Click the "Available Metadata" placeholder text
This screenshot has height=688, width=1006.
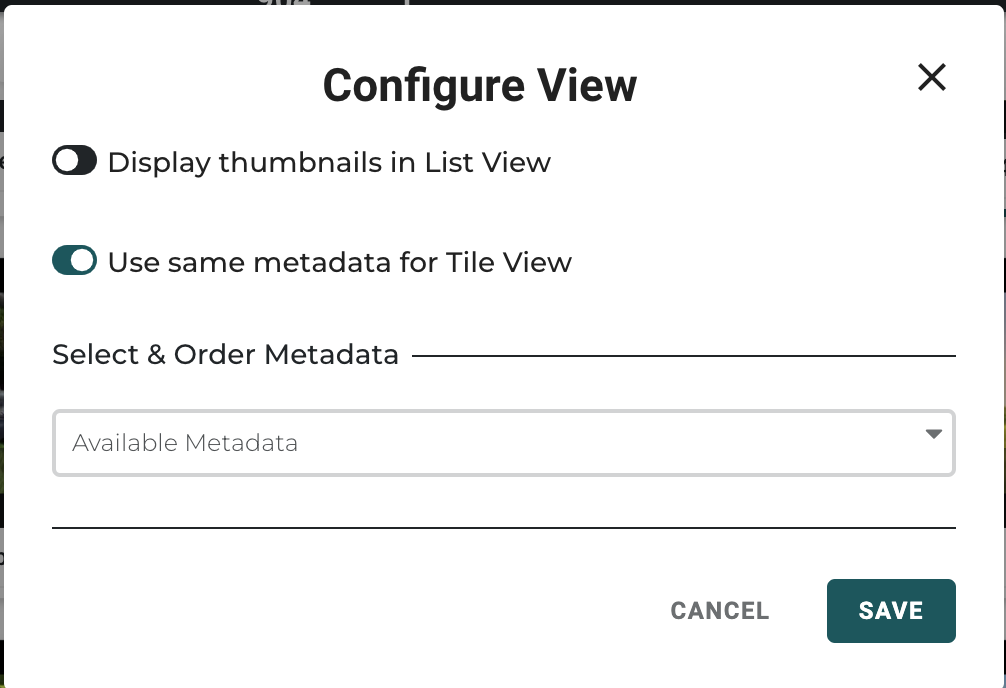[185, 443]
